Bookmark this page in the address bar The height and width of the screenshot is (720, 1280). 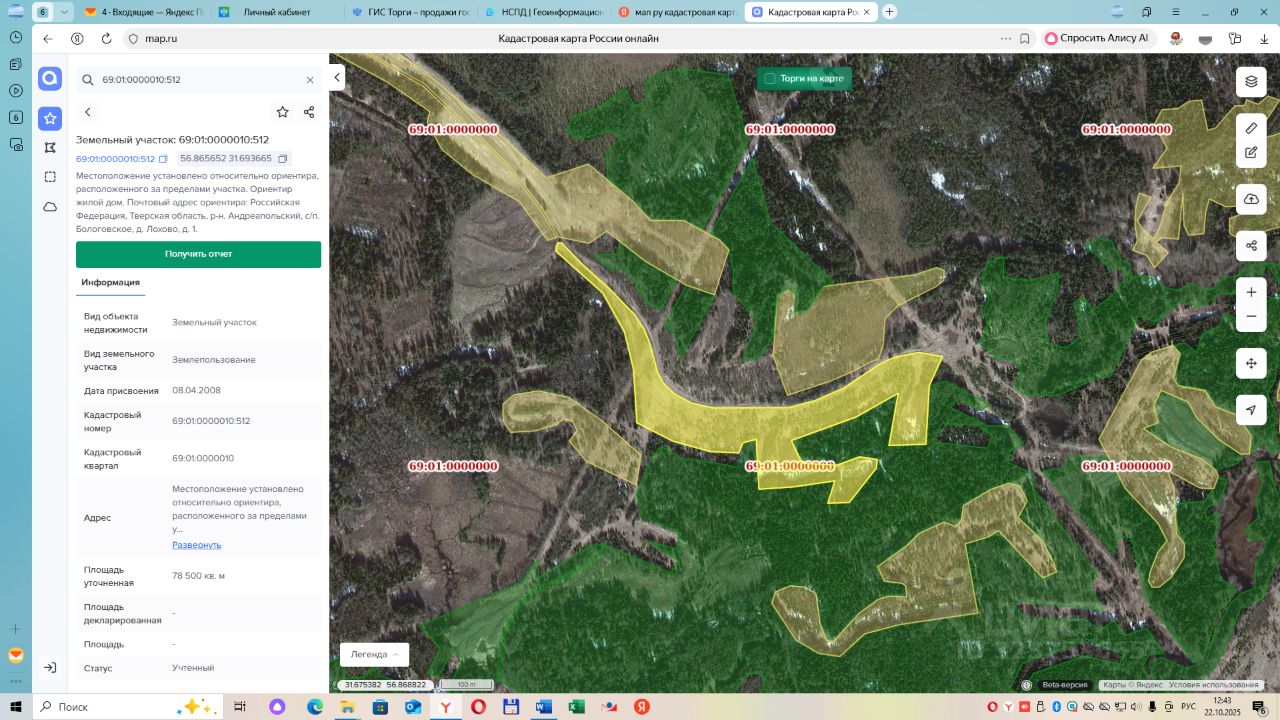pyautogui.click(x=1025, y=38)
